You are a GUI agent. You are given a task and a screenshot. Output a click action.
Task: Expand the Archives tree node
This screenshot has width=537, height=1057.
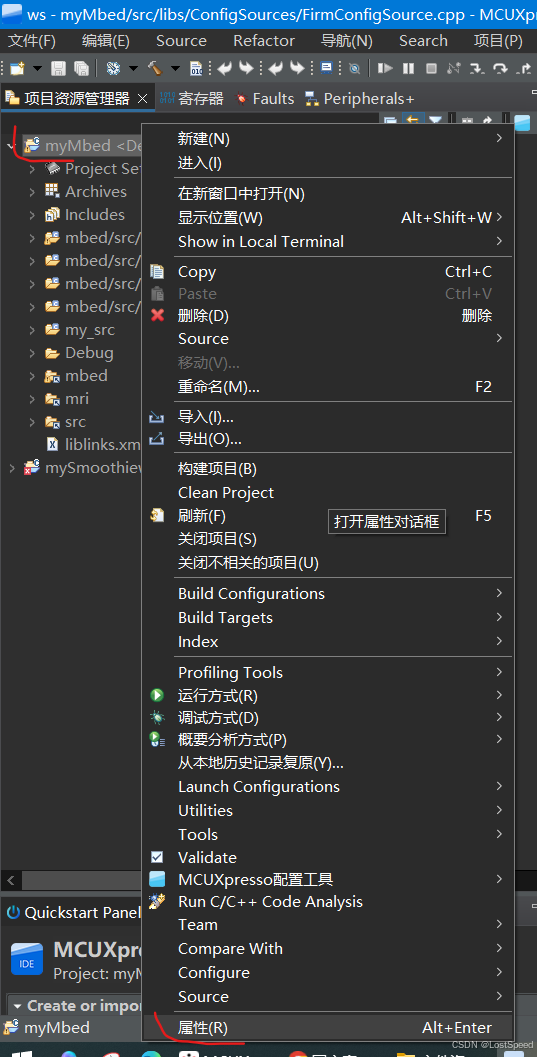[32, 191]
